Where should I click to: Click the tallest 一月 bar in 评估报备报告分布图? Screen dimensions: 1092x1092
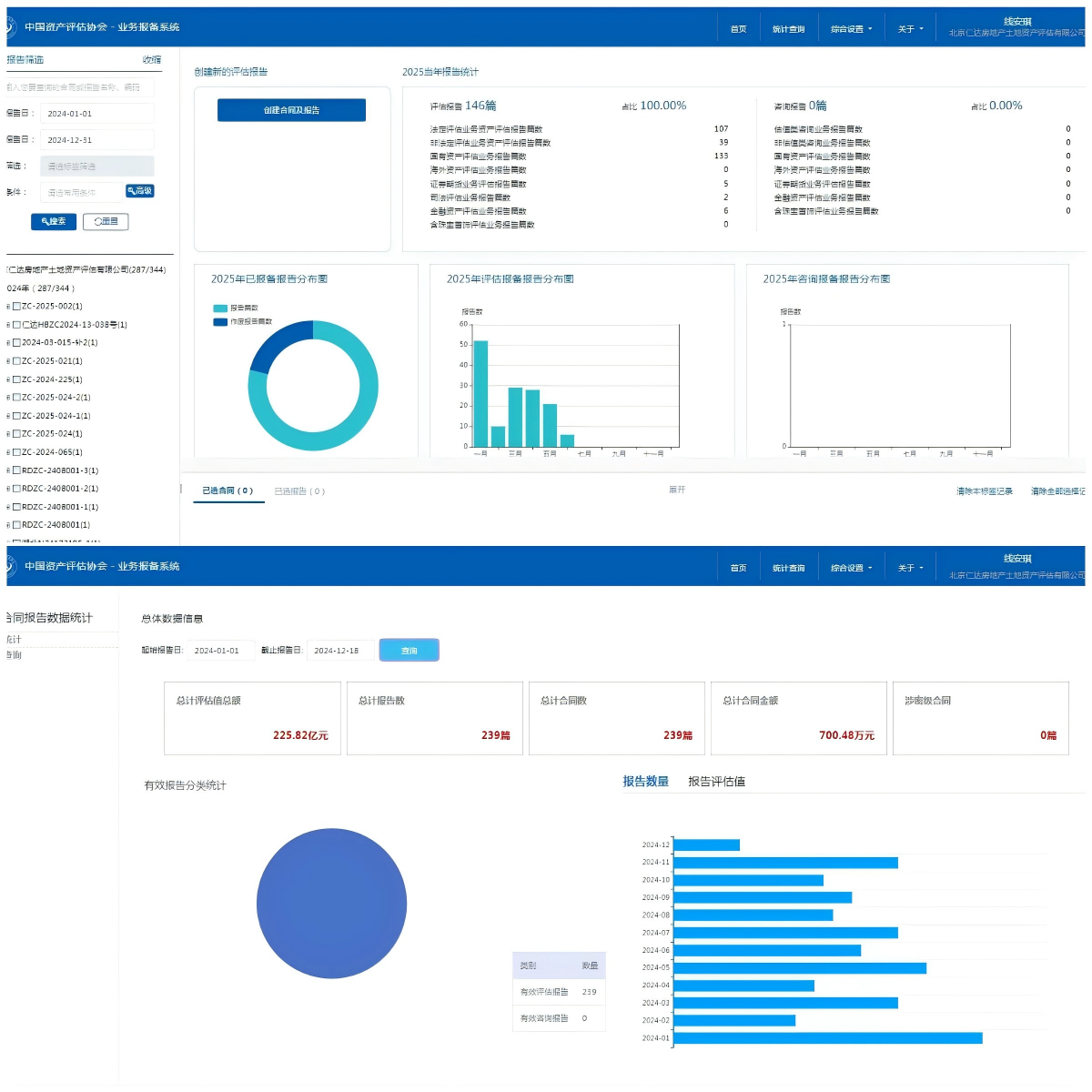point(480,393)
